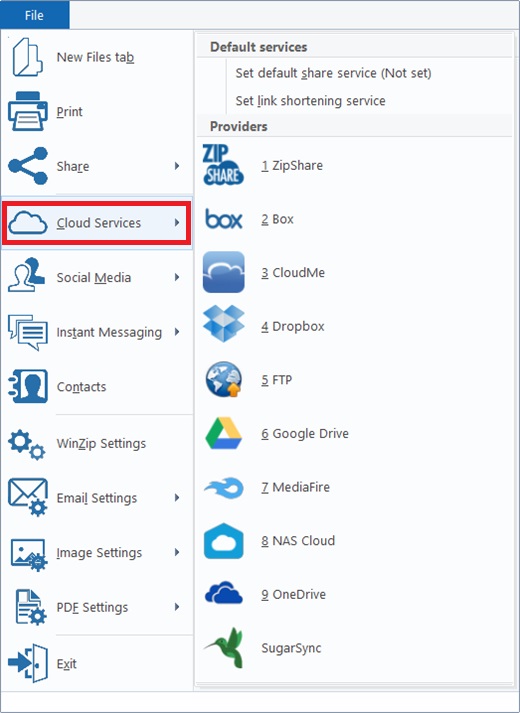The height and width of the screenshot is (713, 520).
Task: Click the New Files tab page icon
Action: tap(28, 57)
